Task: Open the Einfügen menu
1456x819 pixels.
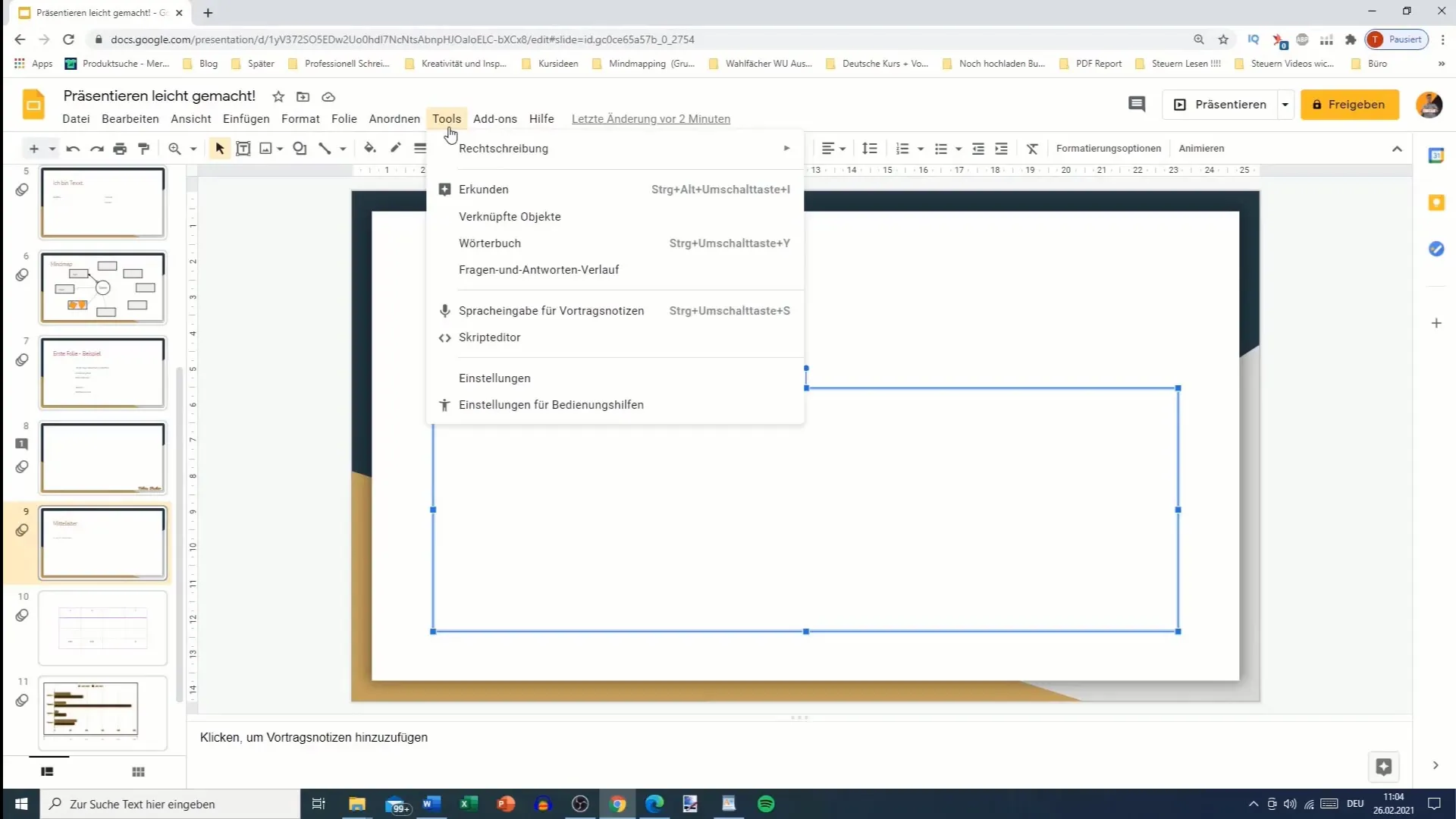Action: pos(246,119)
